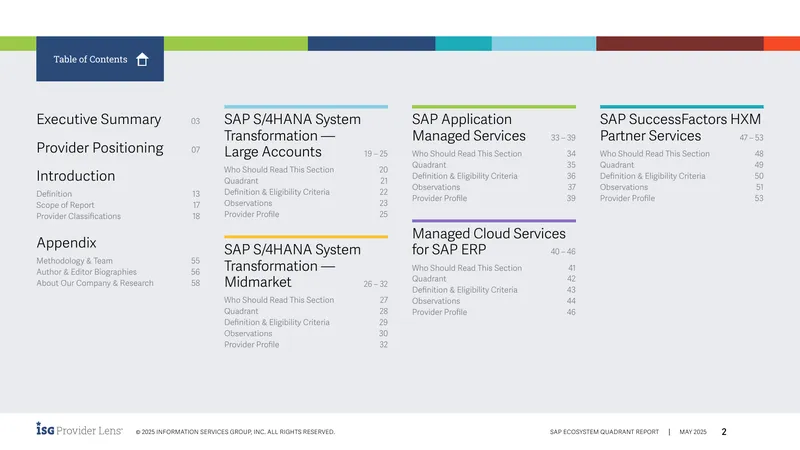Open SAP Application Managed Services heading
Viewport: 800px width, 450px height.
tap(469, 128)
